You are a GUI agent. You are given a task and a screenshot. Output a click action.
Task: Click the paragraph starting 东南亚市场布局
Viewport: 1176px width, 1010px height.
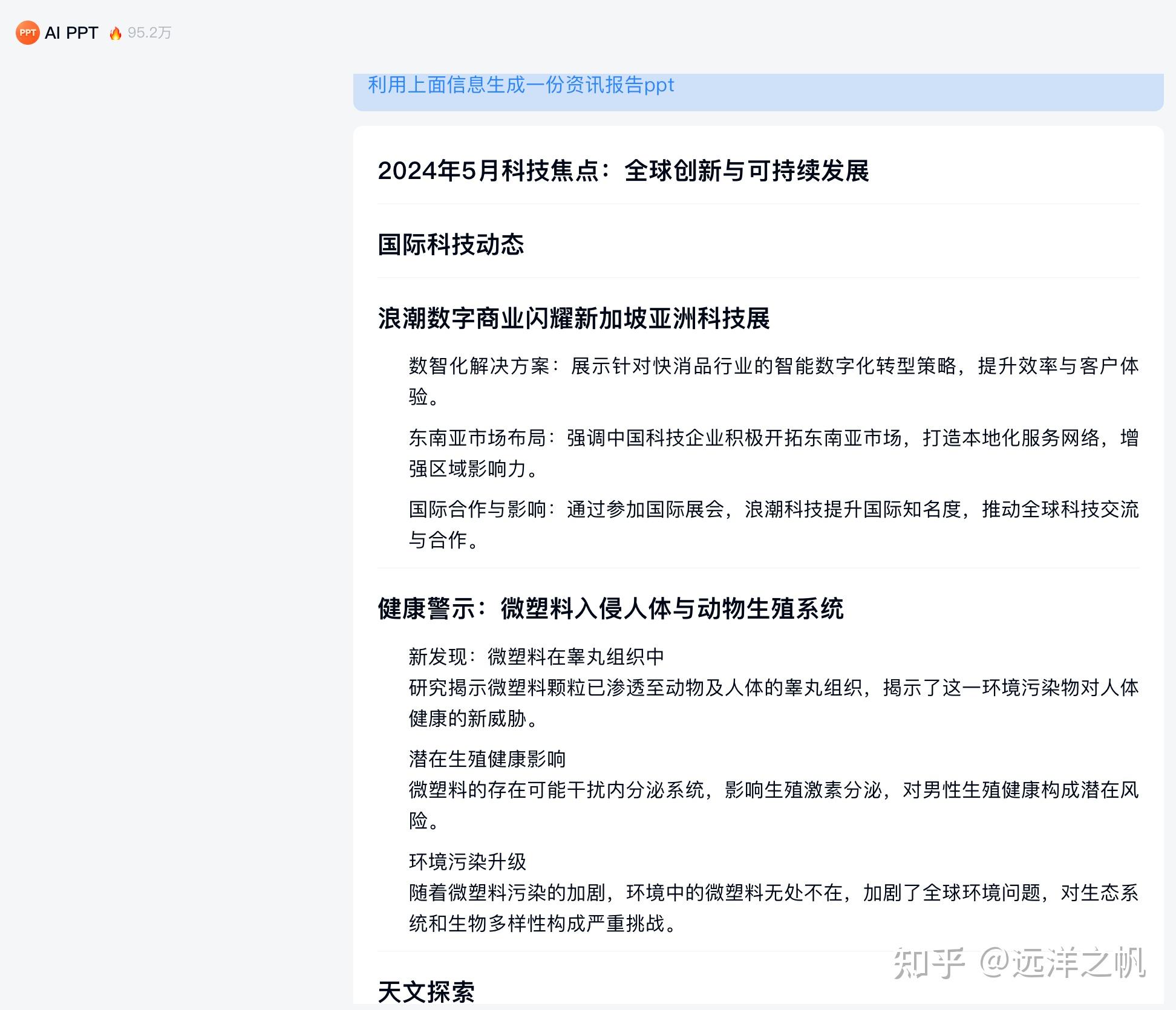click(x=774, y=453)
